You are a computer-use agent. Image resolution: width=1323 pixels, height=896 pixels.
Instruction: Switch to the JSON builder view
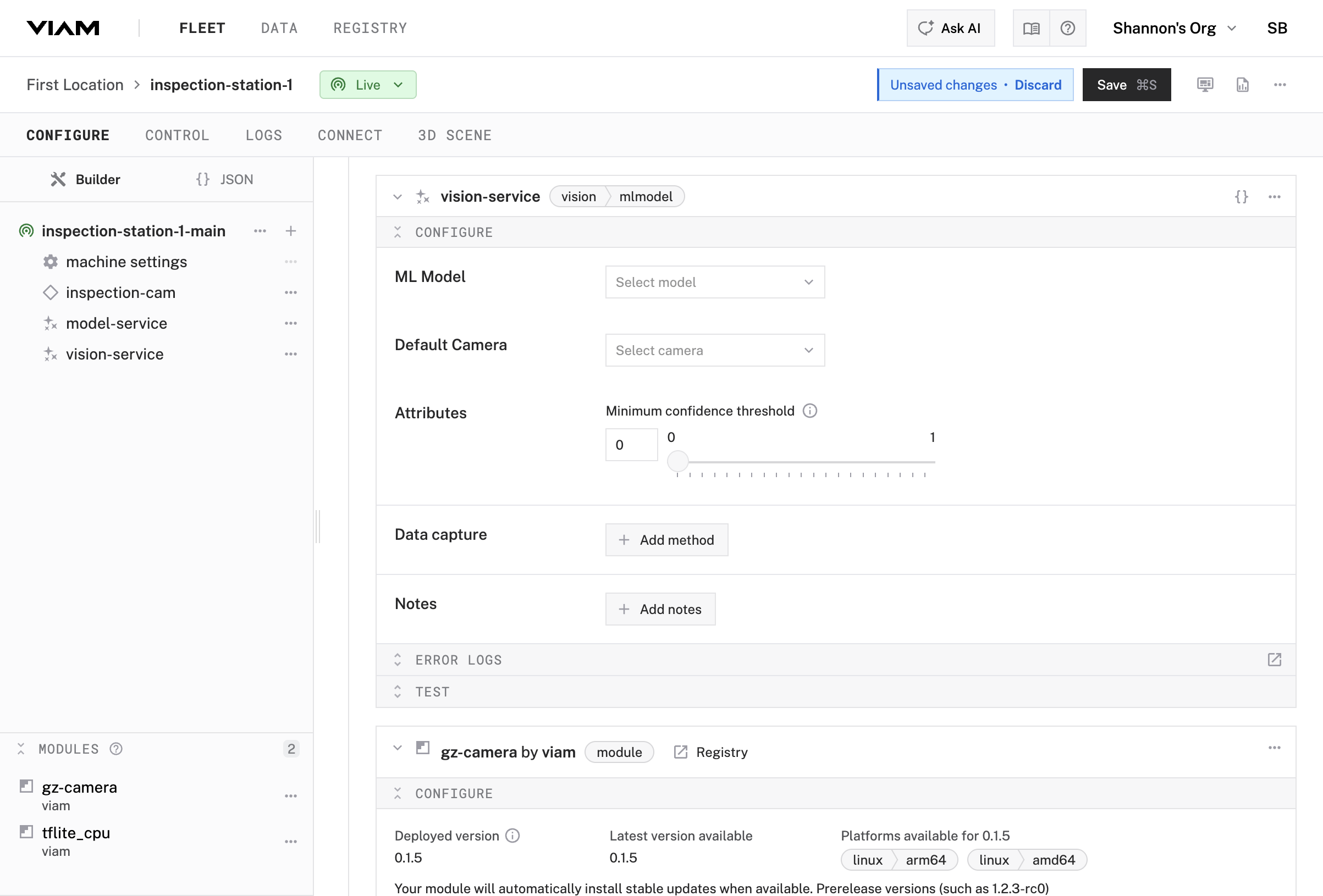(224, 179)
